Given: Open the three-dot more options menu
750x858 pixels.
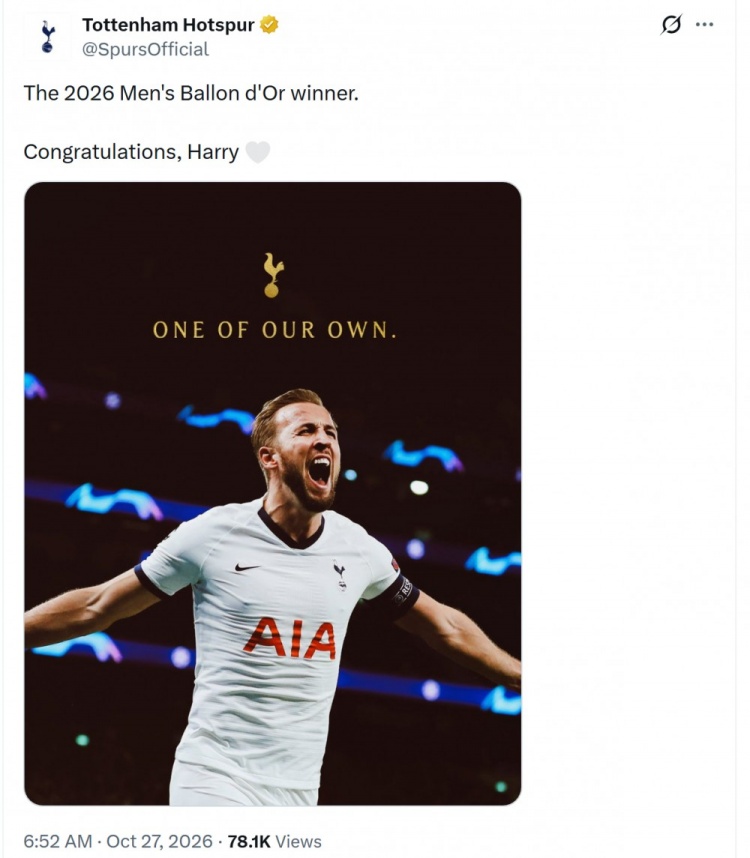Looking at the screenshot, I should click(704, 24).
